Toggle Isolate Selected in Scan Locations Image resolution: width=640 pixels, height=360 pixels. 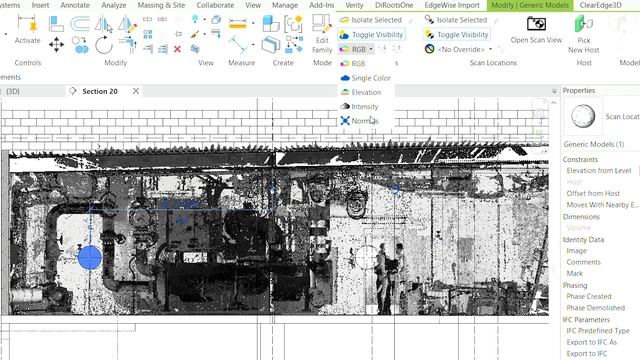pos(456,20)
